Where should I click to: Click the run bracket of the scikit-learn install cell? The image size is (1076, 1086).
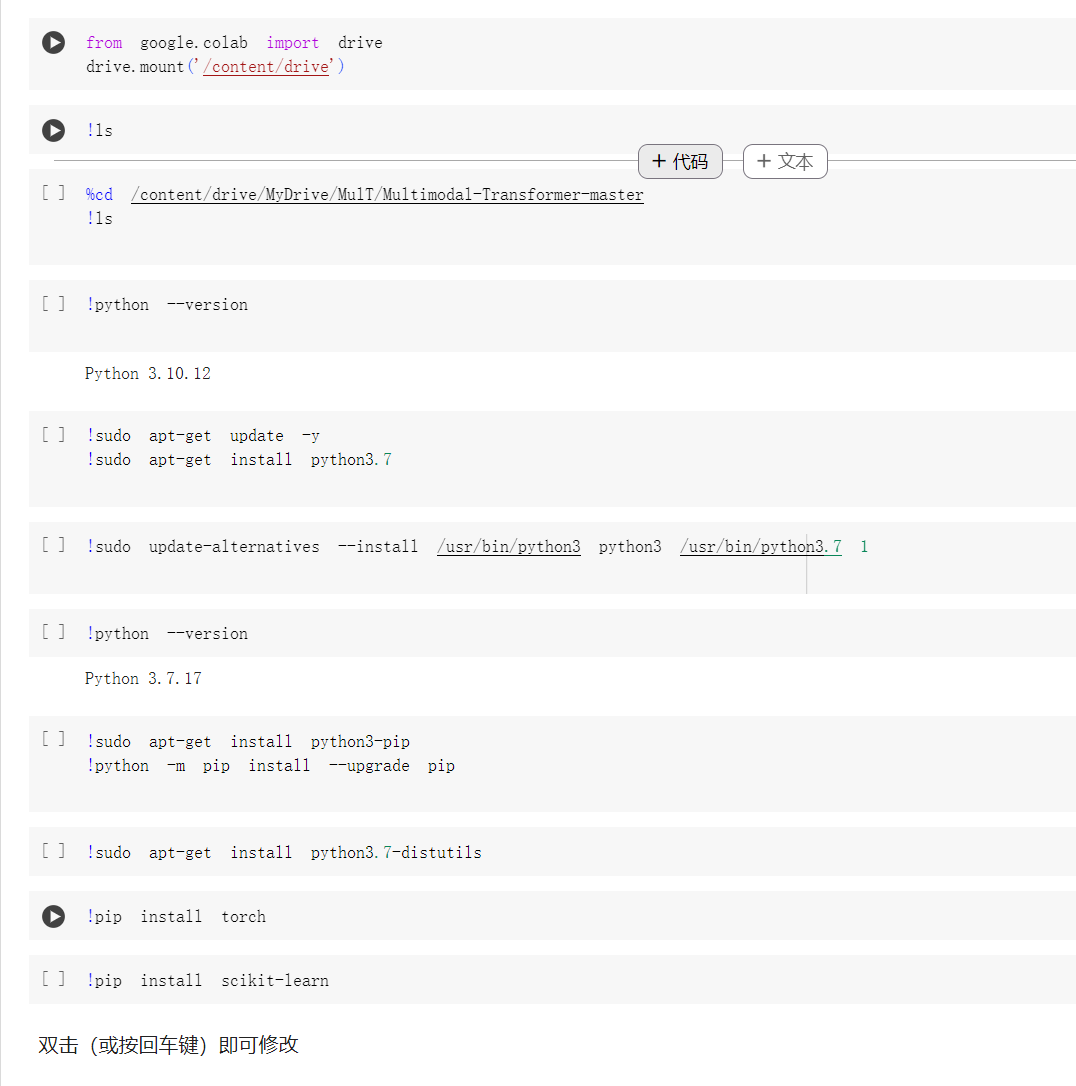53,979
